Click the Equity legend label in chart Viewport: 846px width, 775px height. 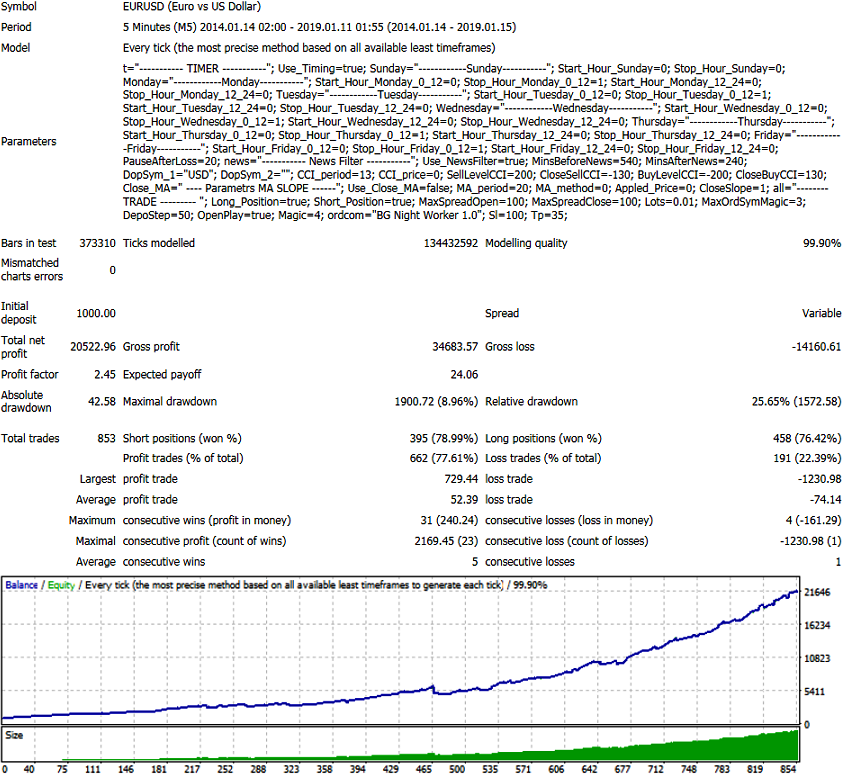[61, 585]
